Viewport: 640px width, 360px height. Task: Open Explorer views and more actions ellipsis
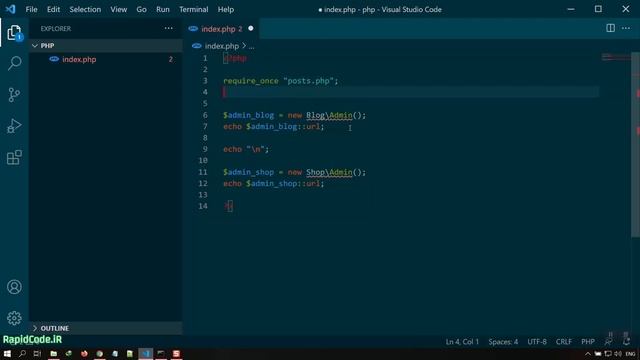[169, 28]
